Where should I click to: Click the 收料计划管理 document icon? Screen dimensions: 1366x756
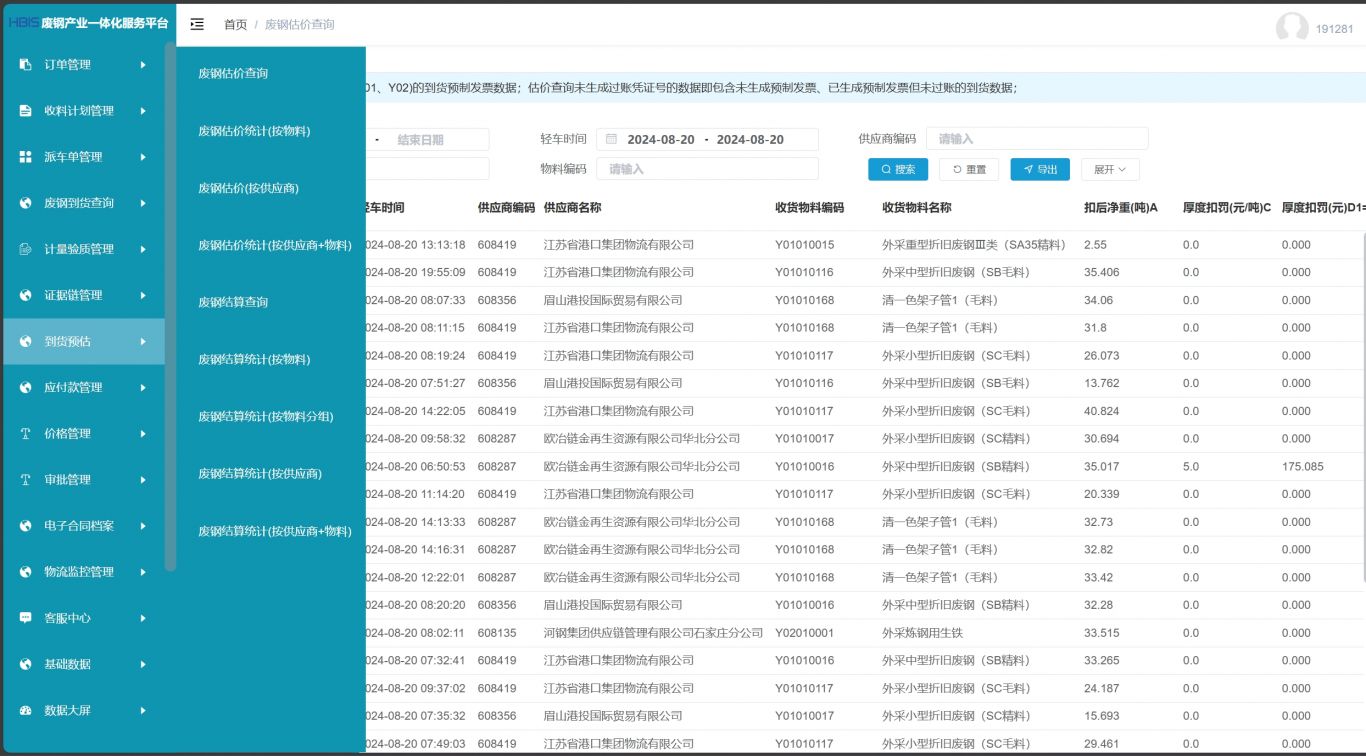click(x=26, y=111)
